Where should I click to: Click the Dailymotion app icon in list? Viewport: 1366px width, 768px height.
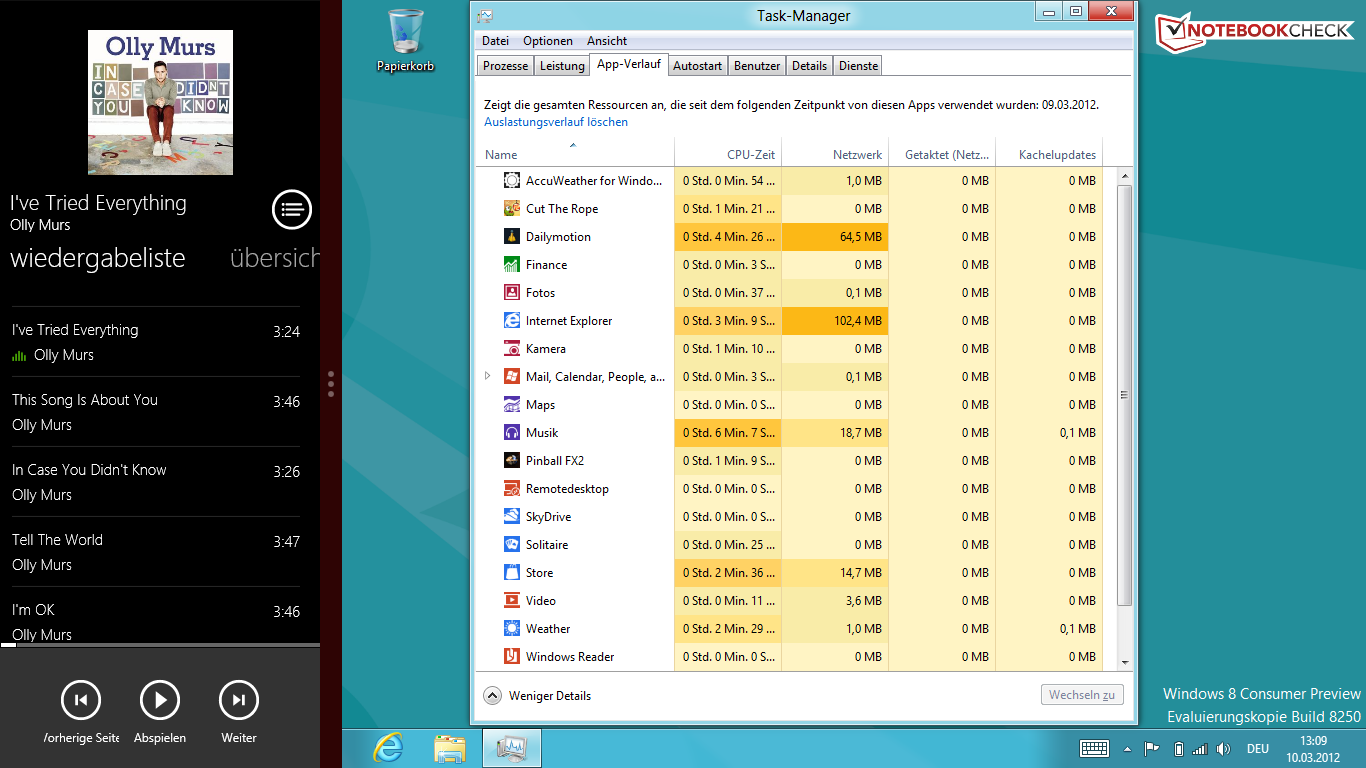[511, 237]
